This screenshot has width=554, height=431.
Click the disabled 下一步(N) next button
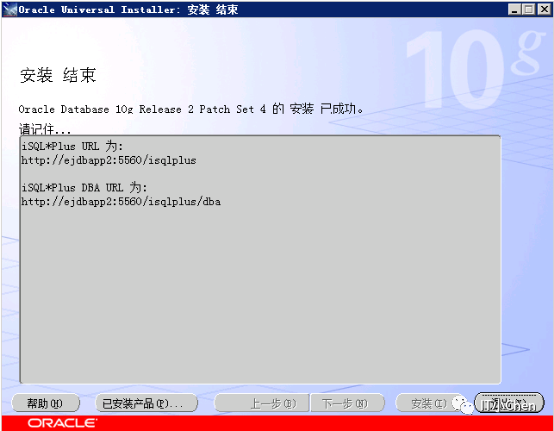click(347, 403)
